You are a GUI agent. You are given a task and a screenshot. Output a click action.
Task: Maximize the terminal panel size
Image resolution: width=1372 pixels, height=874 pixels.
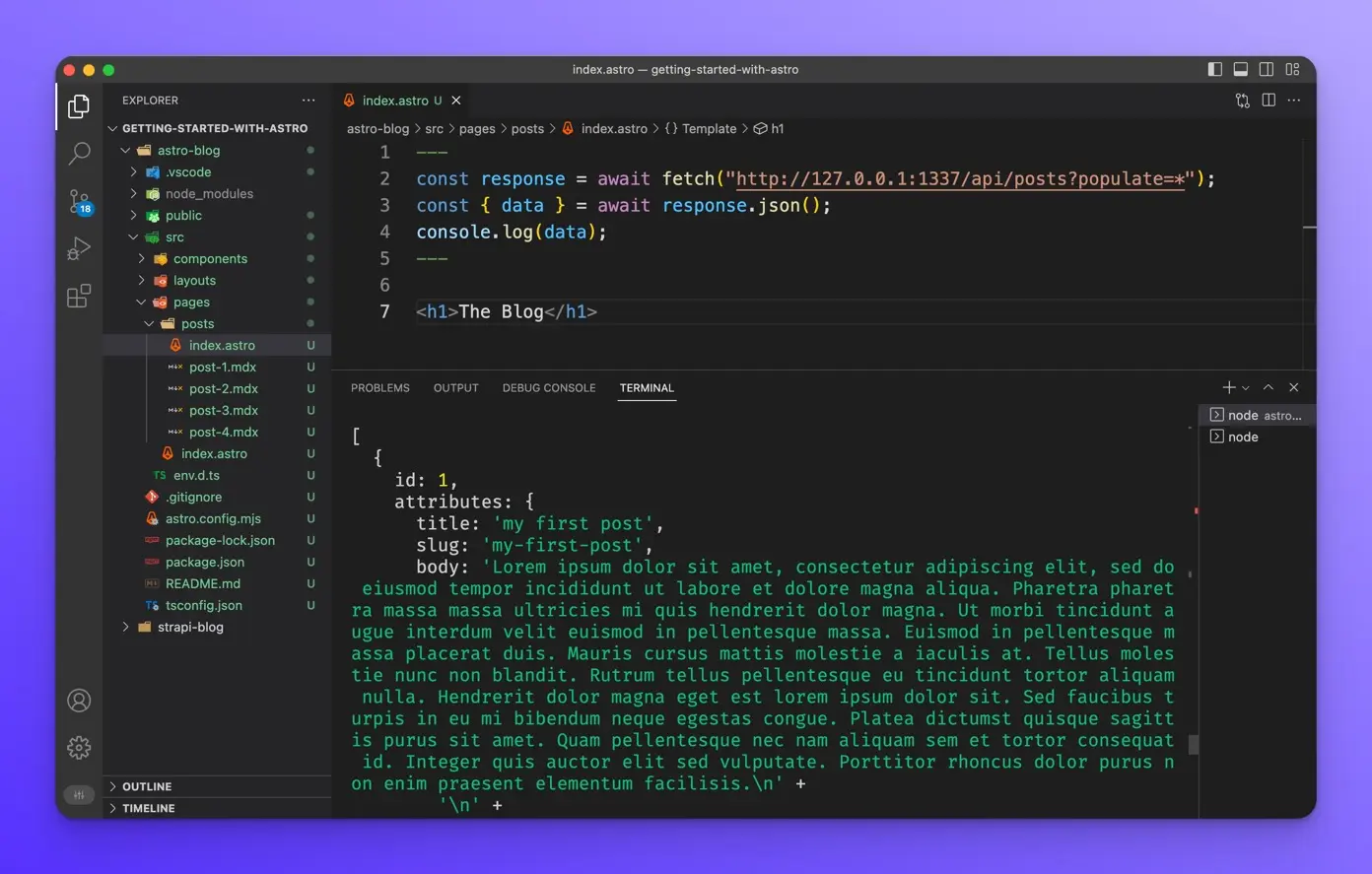coord(1269,387)
